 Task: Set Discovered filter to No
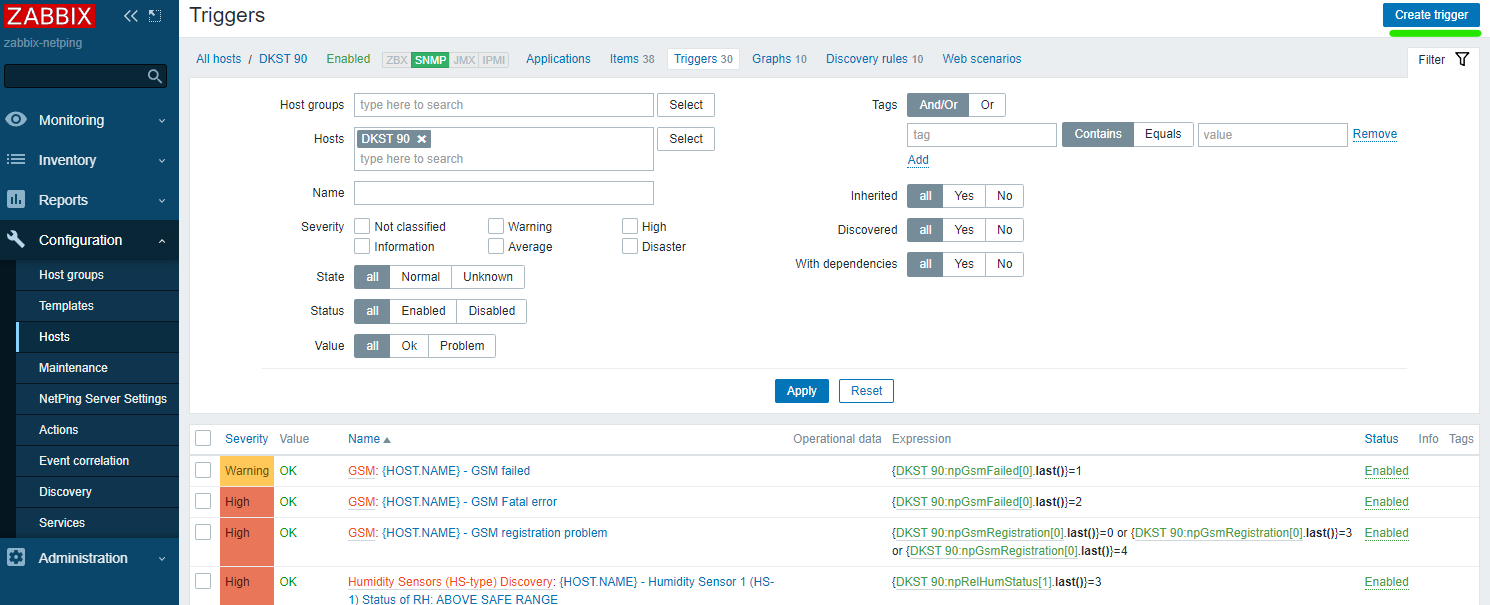coord(1004,230)
